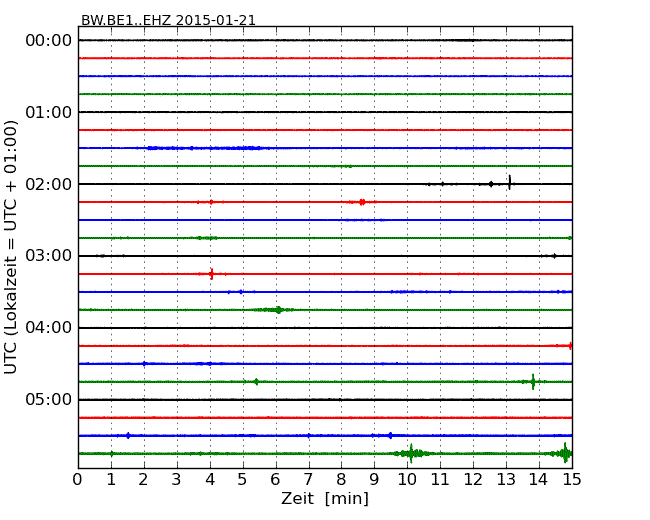Click the green blip at minute 5.4 above 05:00

click(256, 381)
